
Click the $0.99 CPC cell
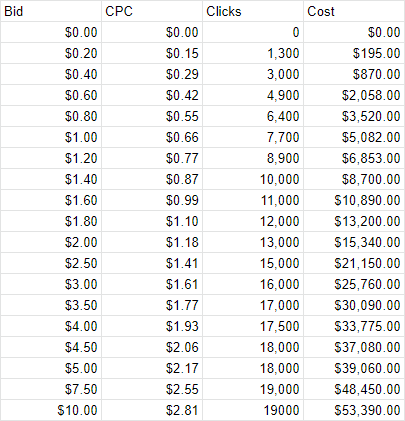[152, 200]
